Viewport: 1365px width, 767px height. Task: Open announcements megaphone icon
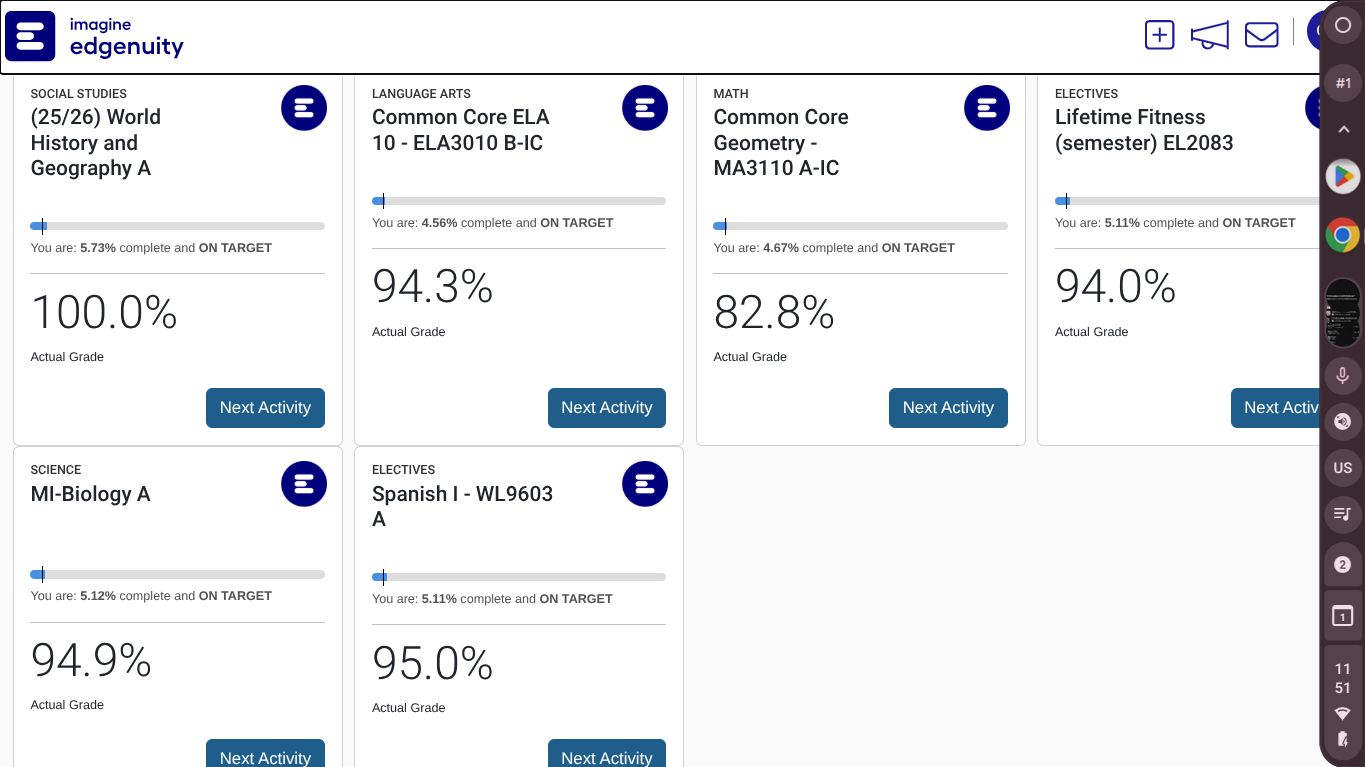1209,35
